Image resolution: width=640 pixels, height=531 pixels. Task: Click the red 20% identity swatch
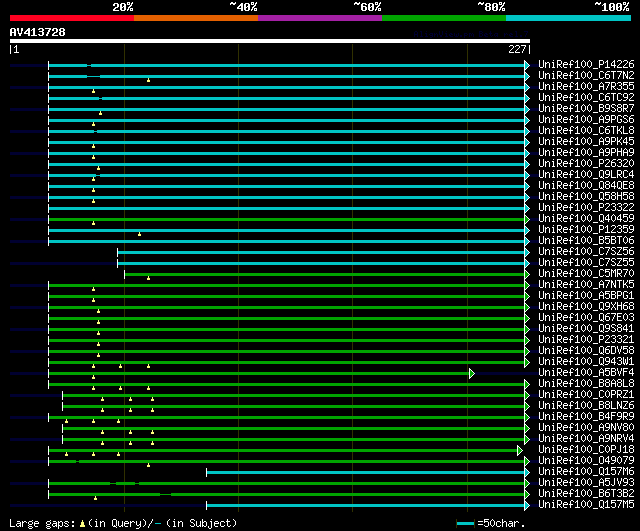click(x=72, y=18)
